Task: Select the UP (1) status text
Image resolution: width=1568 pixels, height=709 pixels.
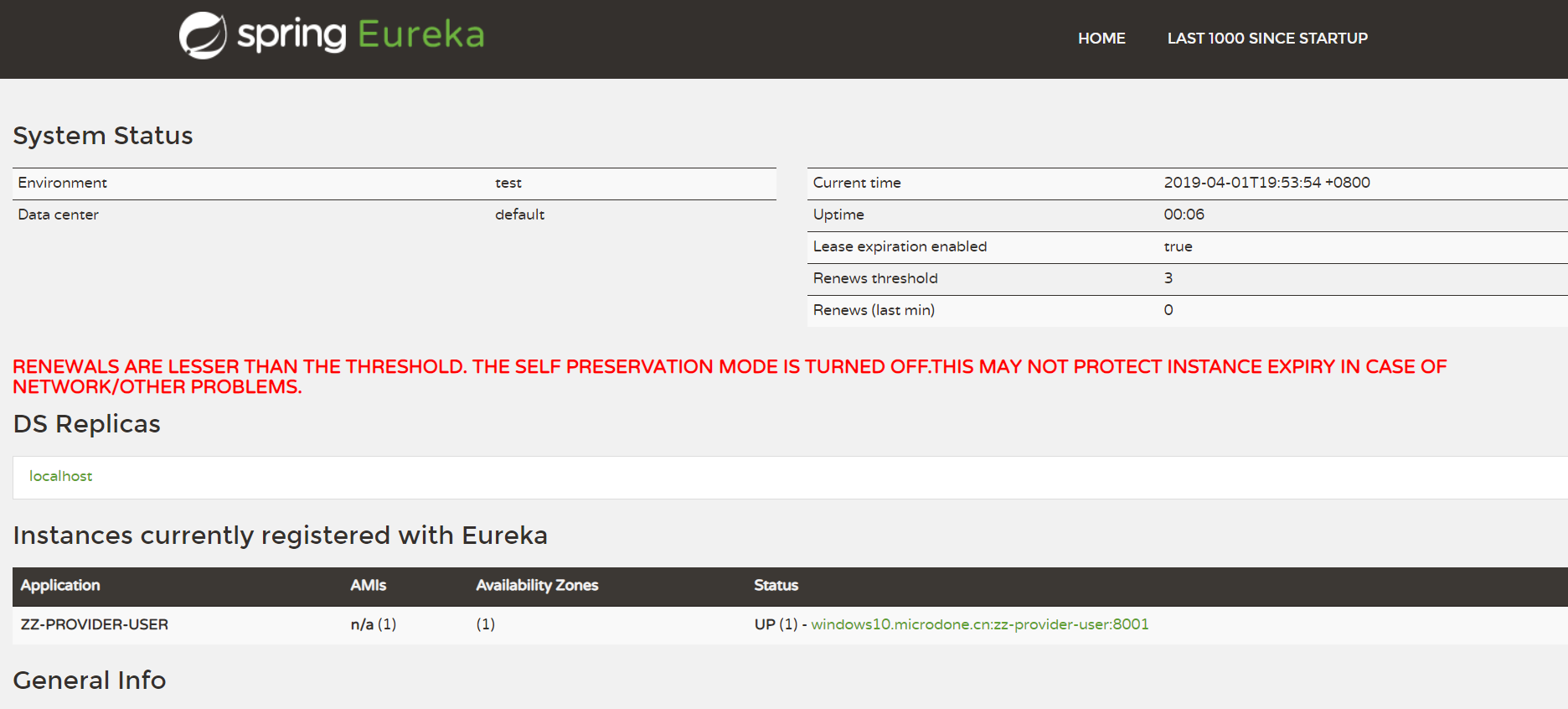Action: (776, 624)
